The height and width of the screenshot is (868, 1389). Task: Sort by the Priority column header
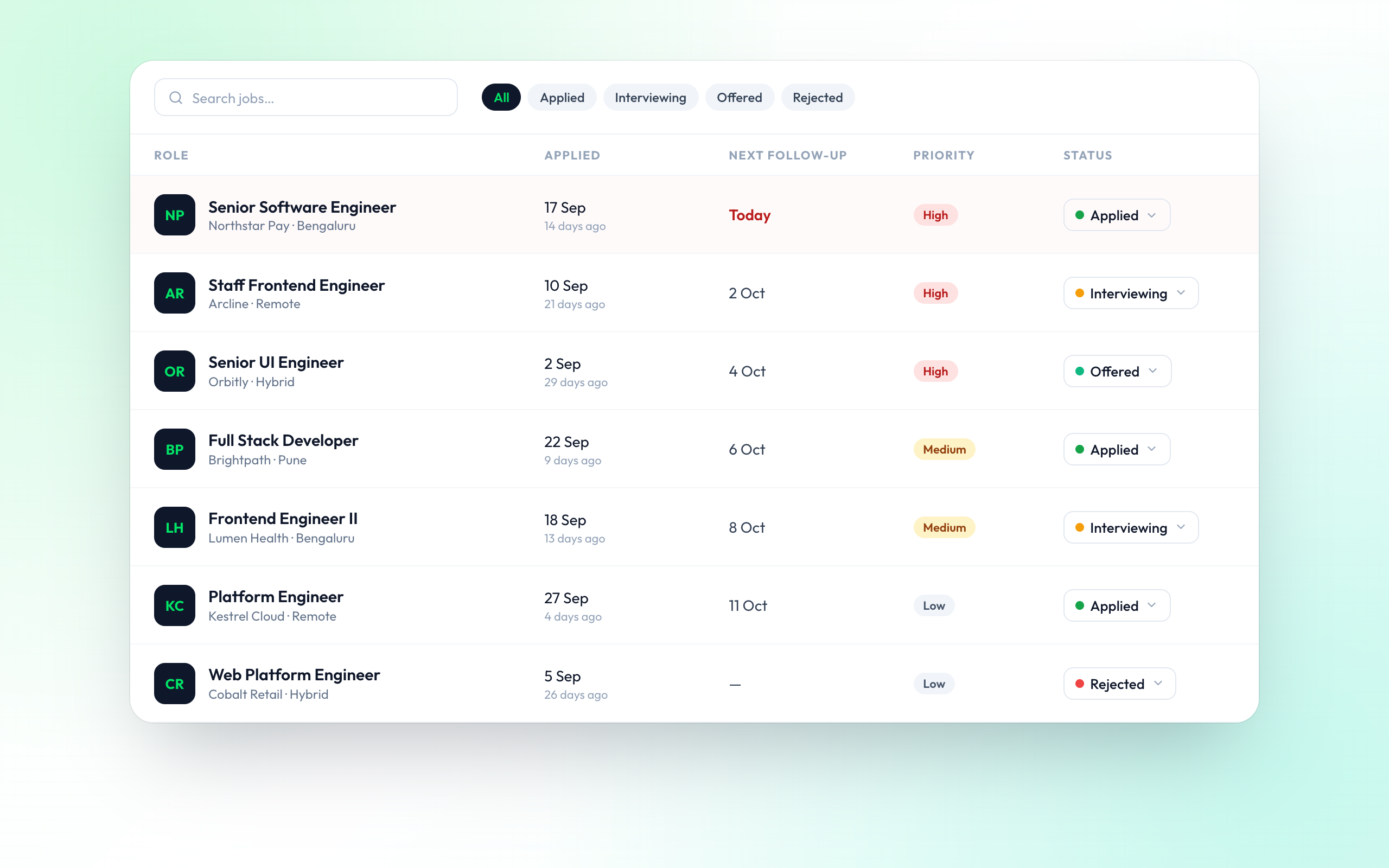pyautogui.click(x=944, y=155)
